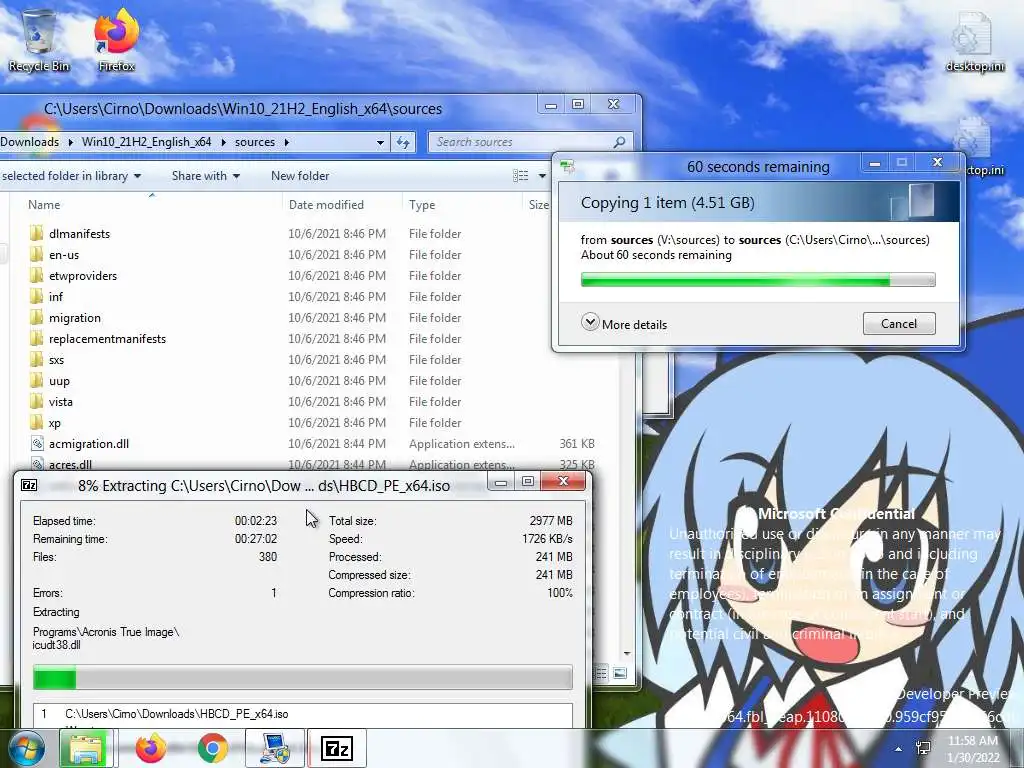The width and height of the screenshot is (1024, 768).
Task: Select the acres.dll file
Action: click(70, 464)
